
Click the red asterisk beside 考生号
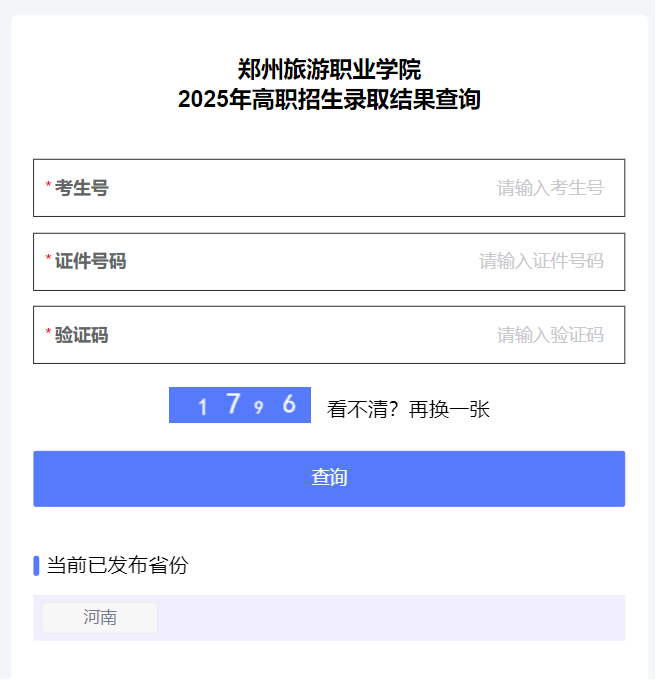tap(48, 188)
